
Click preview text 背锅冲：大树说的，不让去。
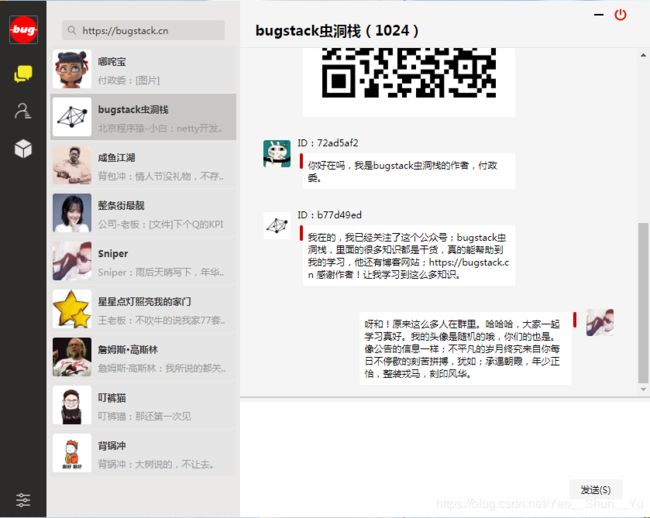[156, 465]
